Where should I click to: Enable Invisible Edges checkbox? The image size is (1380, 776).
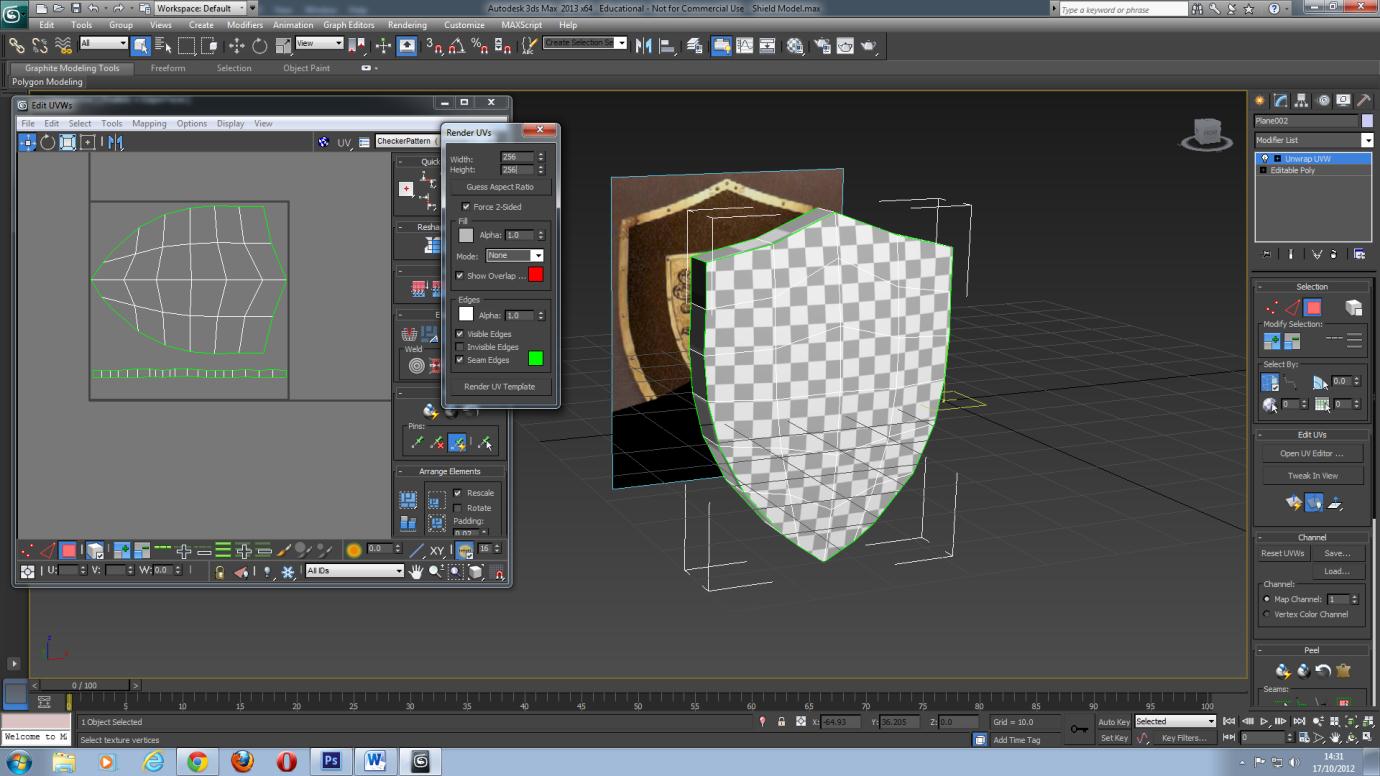click(x=460, y=347)
